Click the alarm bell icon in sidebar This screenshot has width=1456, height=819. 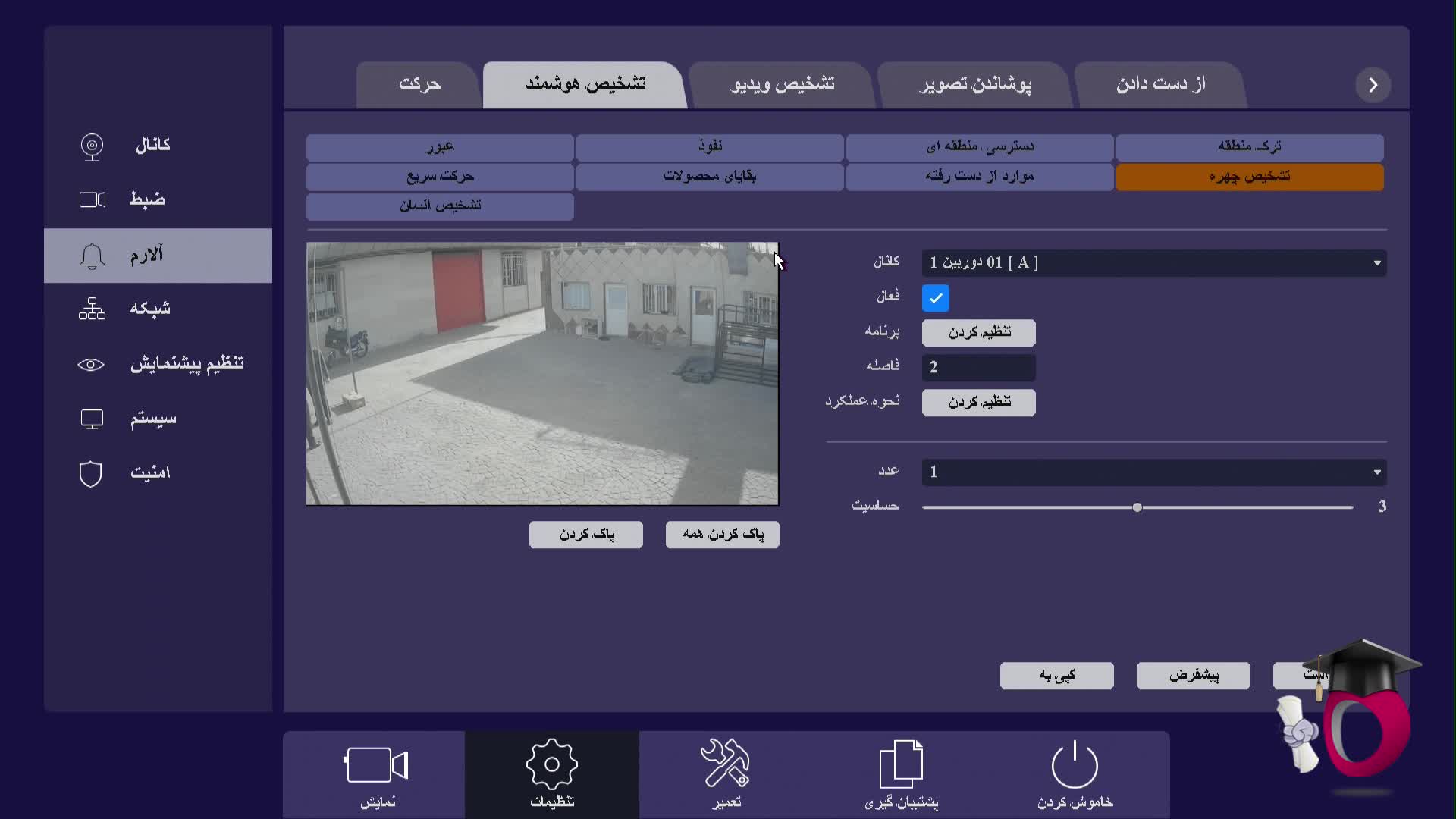[92, 256]
